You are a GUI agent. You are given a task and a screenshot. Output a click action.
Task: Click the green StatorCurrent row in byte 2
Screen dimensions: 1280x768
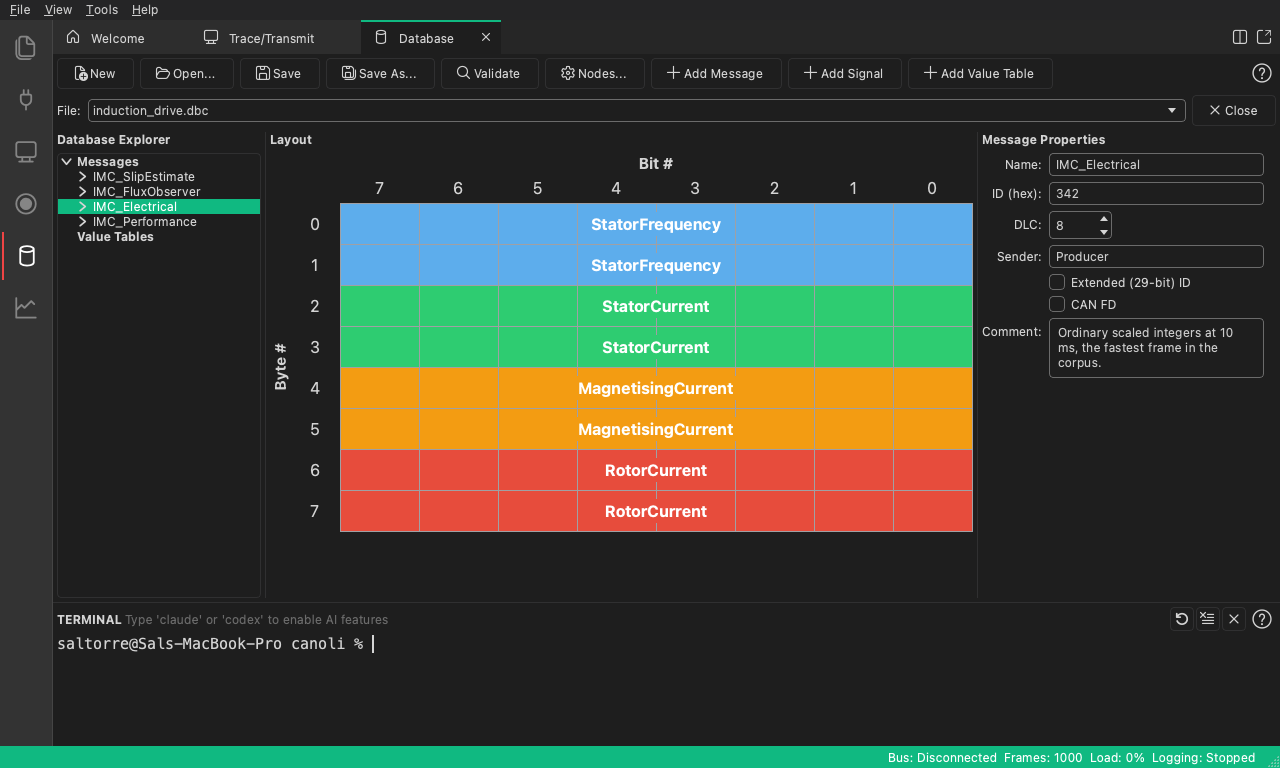pyautogui.click(x=656, y=306)
